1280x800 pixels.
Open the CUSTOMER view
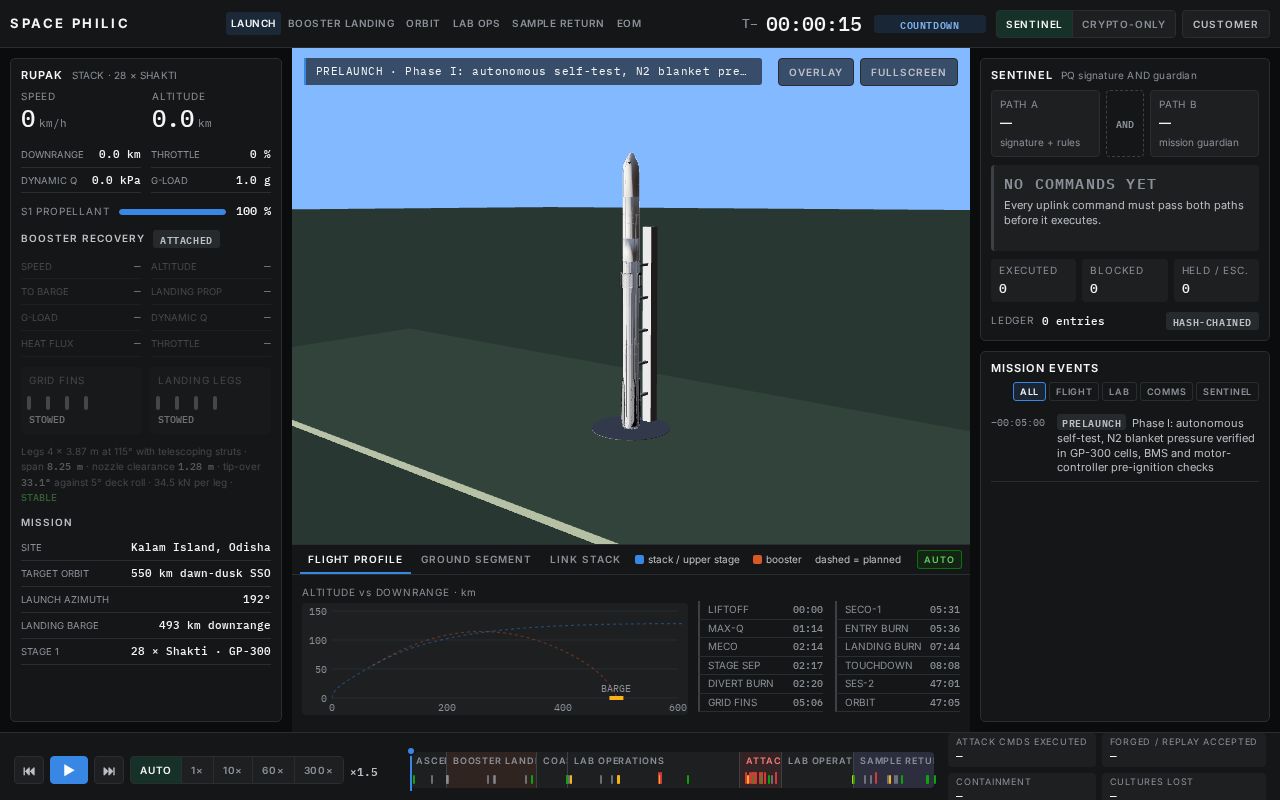tap(1225, 24)
